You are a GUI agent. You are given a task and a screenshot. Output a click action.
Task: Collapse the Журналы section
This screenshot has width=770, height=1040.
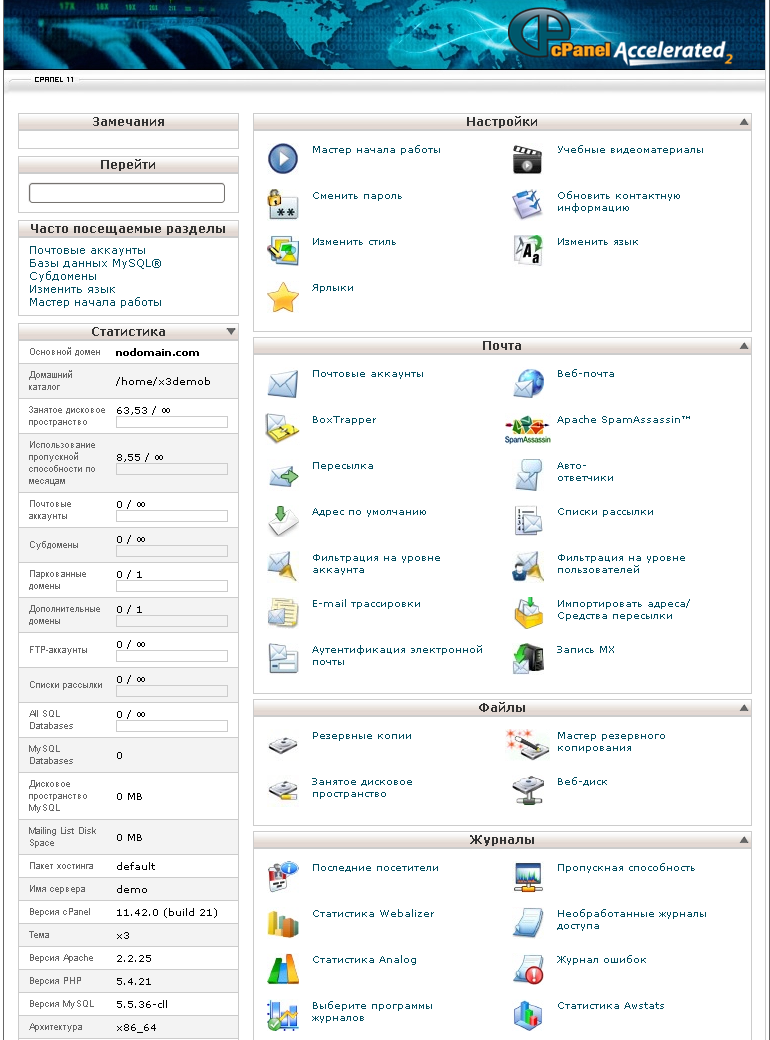[743, 840]
